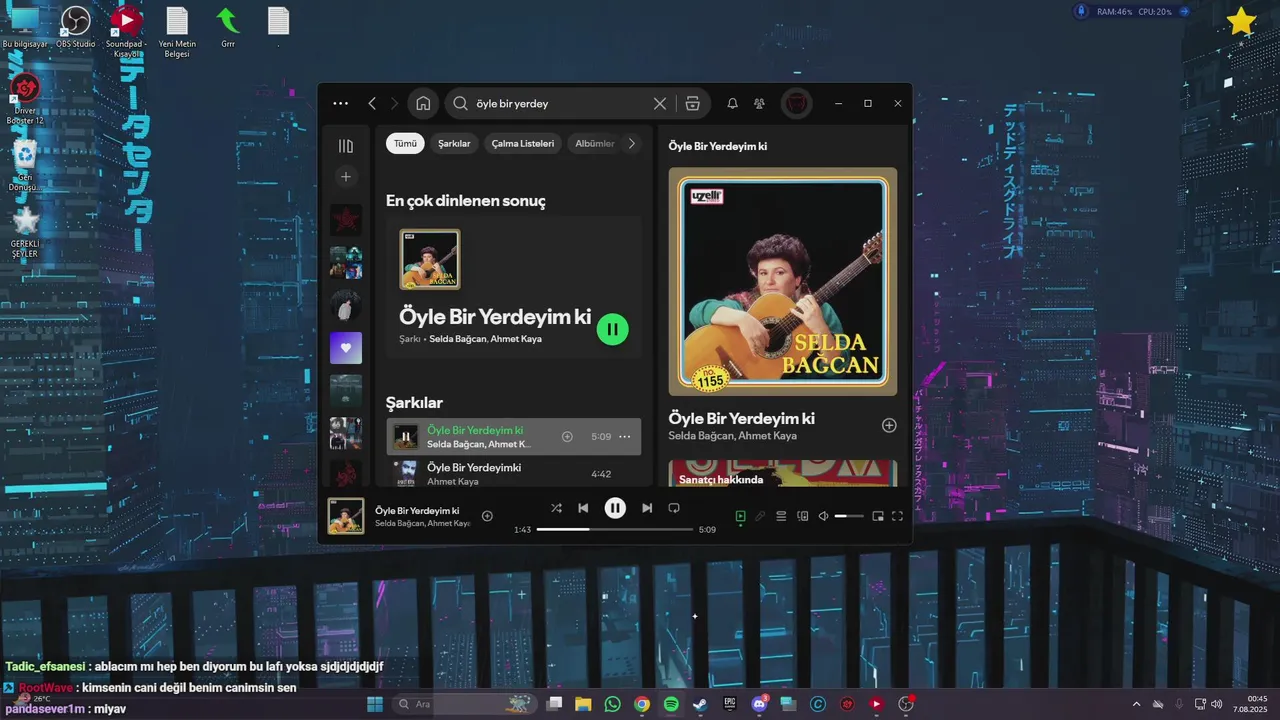Skip to the next track
The width and height of the screenshot is (1280, 720).
[647, 508]
